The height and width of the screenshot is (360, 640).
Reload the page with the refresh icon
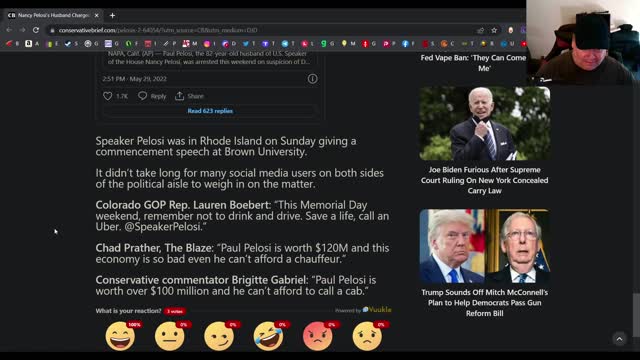tap(36, 30)
